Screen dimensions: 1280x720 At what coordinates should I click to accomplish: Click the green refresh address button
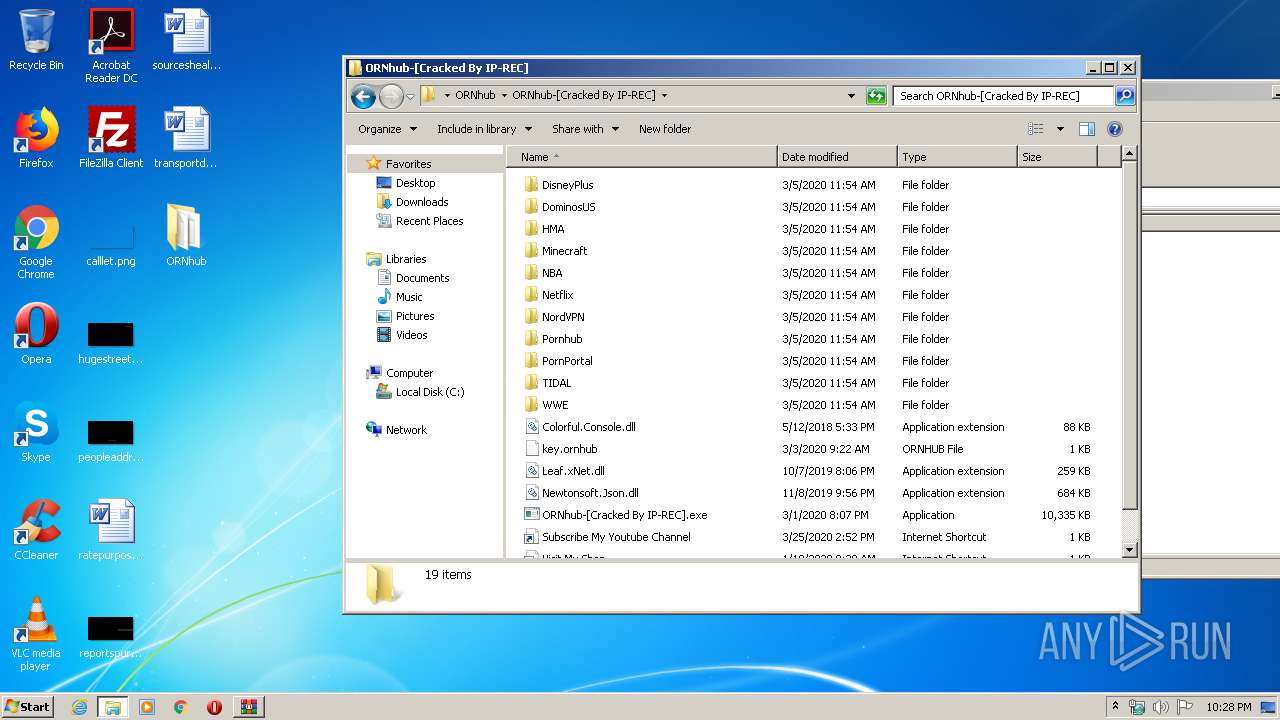click(x=876, y=96)
